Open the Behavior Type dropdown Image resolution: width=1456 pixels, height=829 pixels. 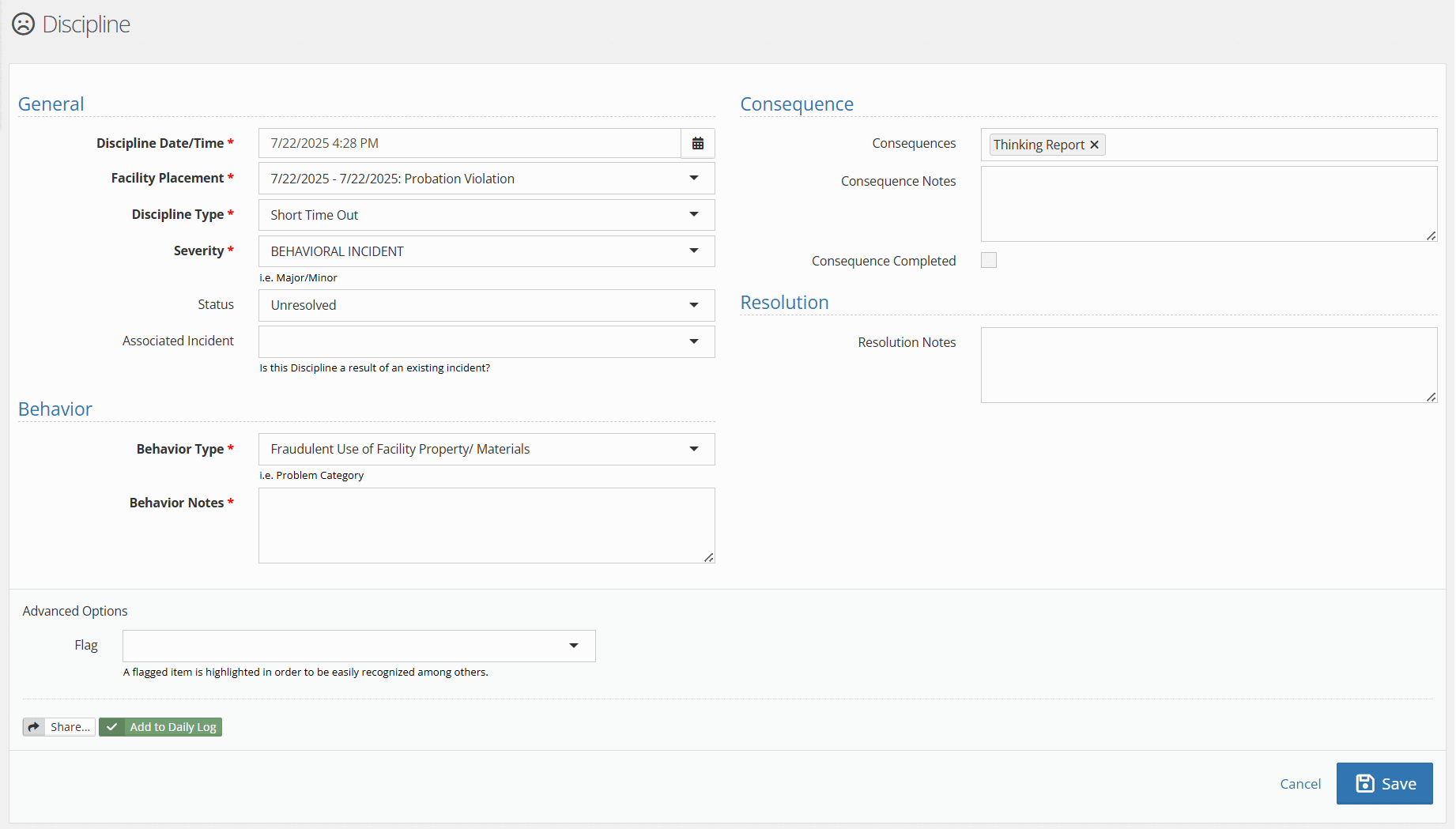pos(487,449)
